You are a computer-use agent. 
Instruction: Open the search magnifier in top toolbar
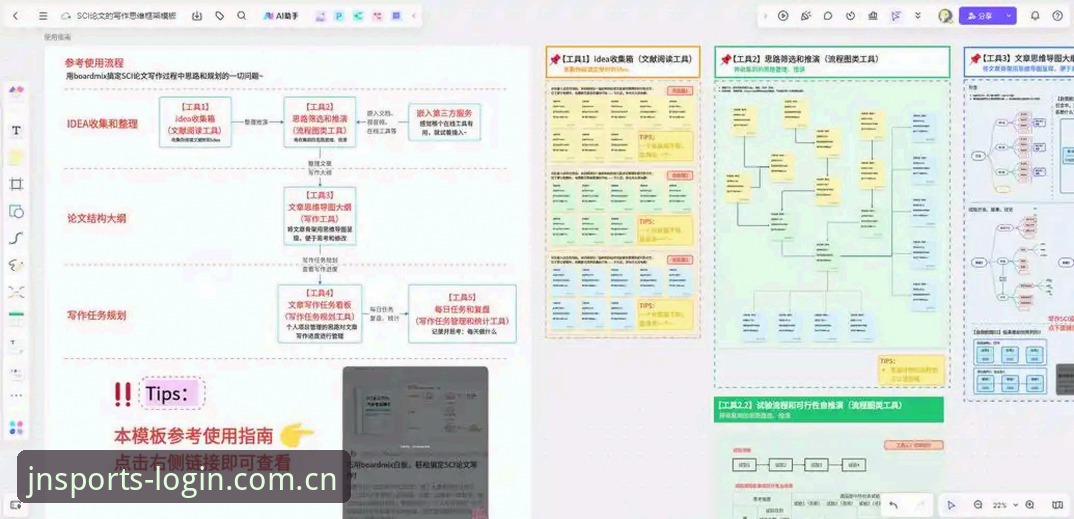click(x=242, y=16)
